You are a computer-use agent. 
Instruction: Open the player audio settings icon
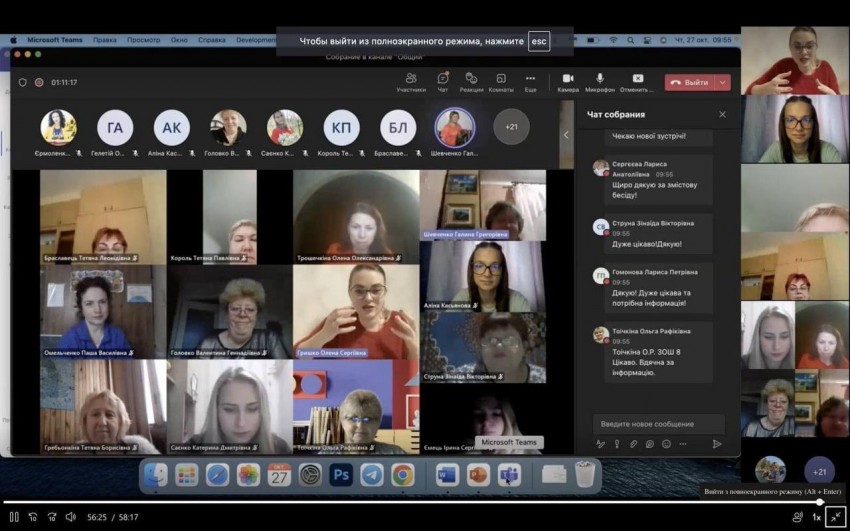click(x=797, y=517)
